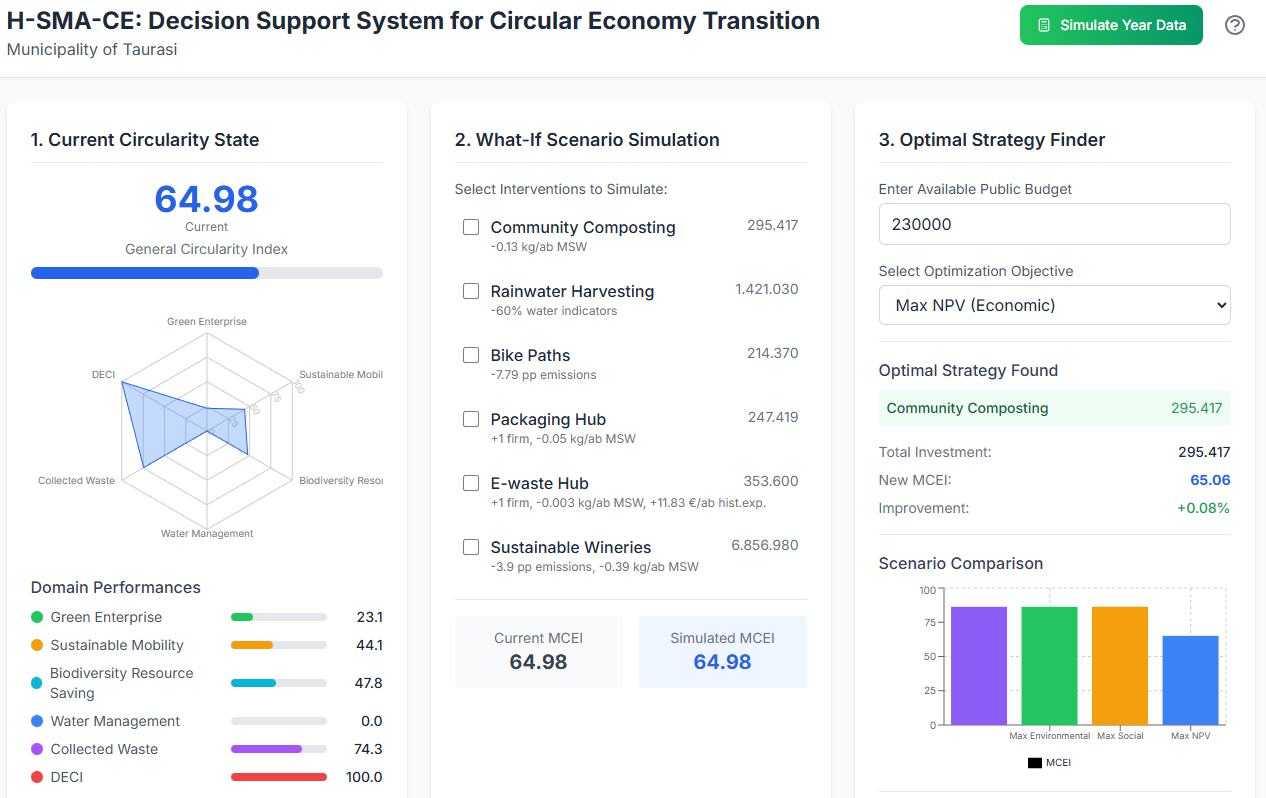Image resolution: width=1266 pixels, height=798 pixels.
Task: Check the Rainwater Harvesting intervention
Action: pos(471,291)
